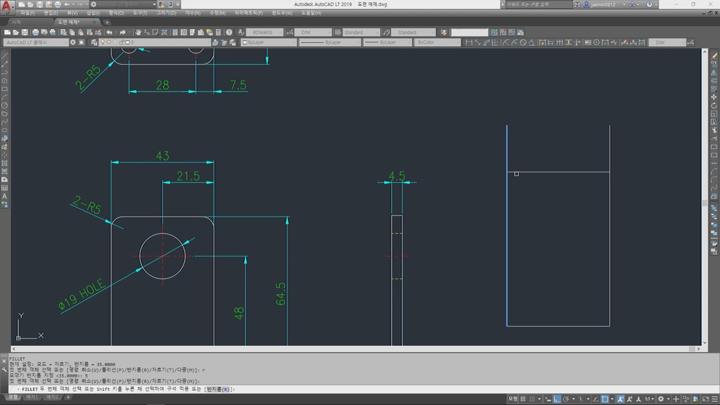The height and width of the screenshot is (405, 720).
Task: Click the [반지름(R)] option in the command line
Action: [x=219, y=389]
